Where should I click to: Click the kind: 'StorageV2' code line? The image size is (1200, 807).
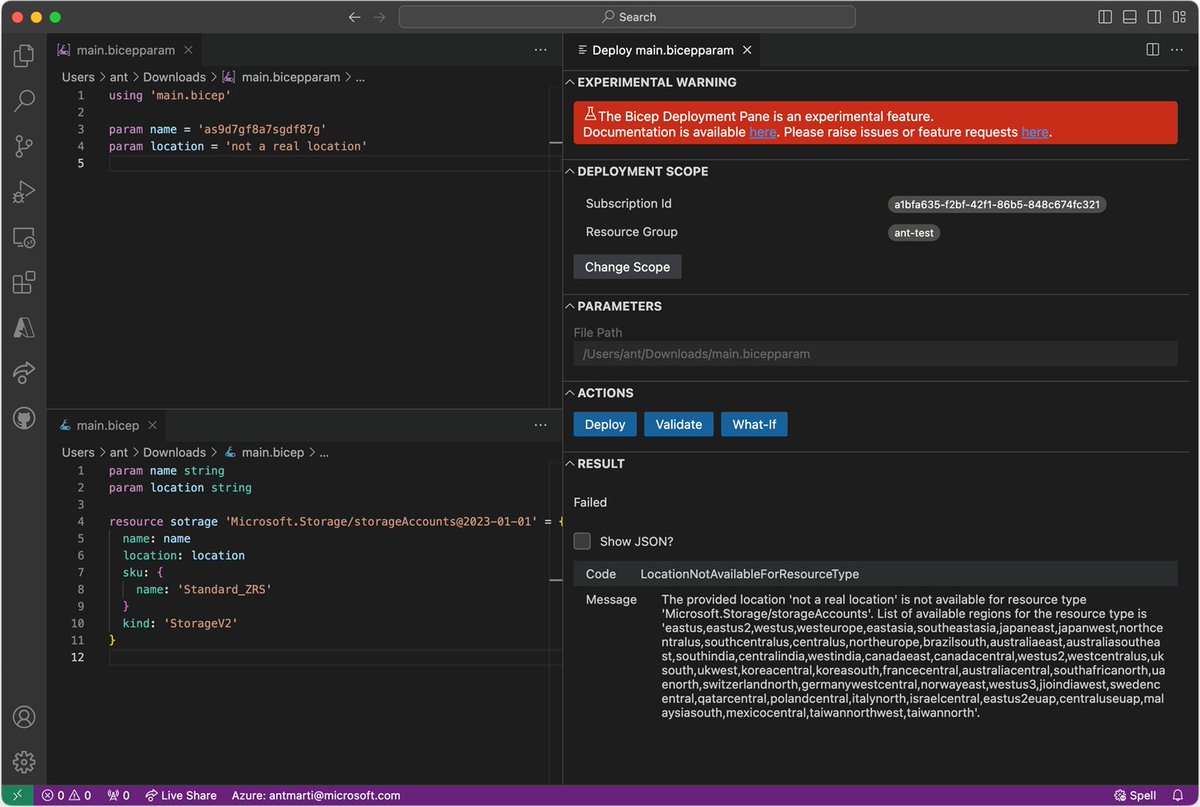pyautogui.click(x=180, y=623)
